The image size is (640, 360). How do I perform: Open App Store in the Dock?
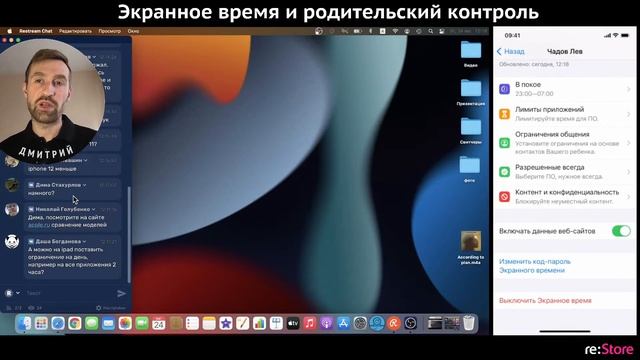coord(343,324)
